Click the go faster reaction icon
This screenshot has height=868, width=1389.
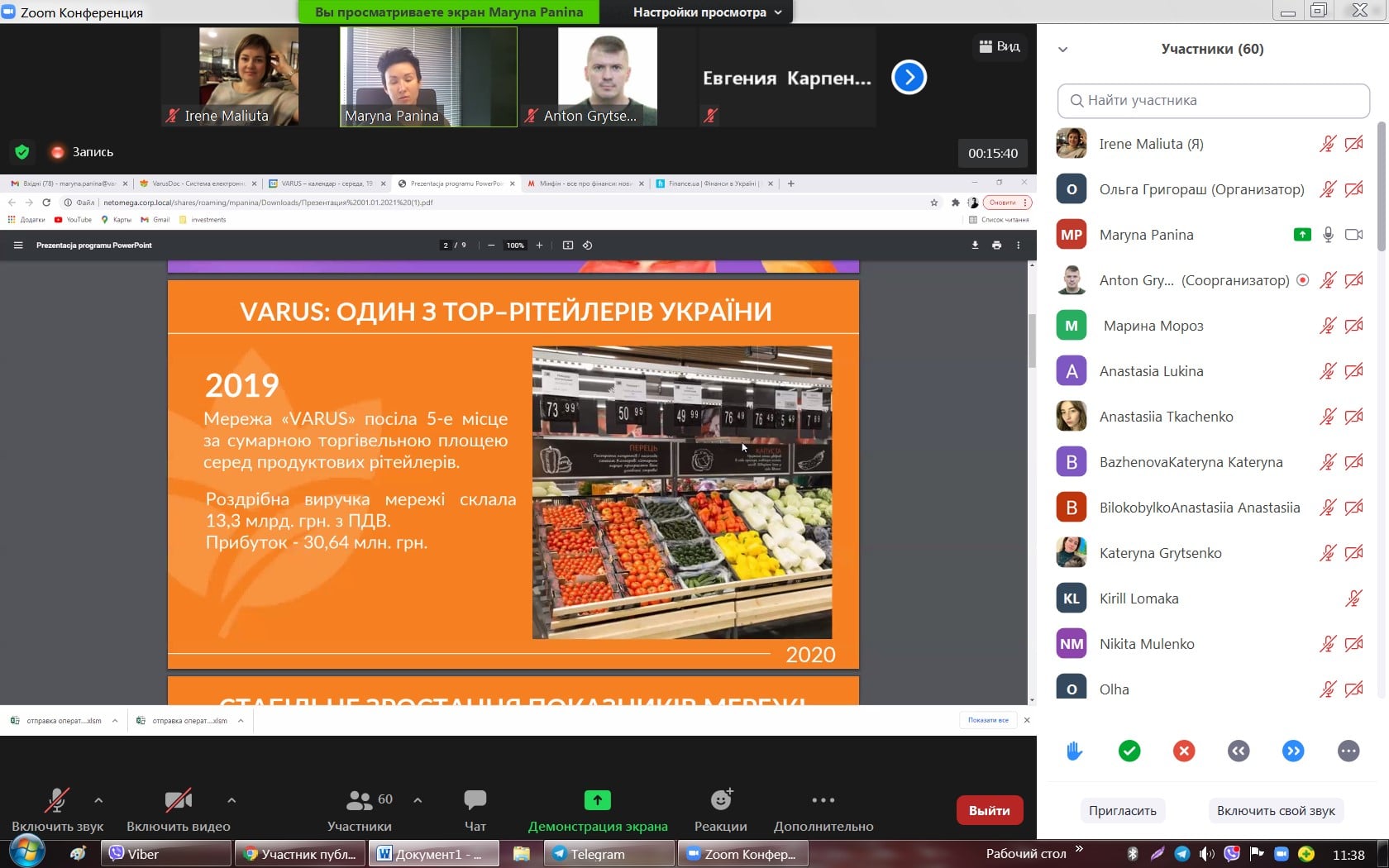(1293, 751)
